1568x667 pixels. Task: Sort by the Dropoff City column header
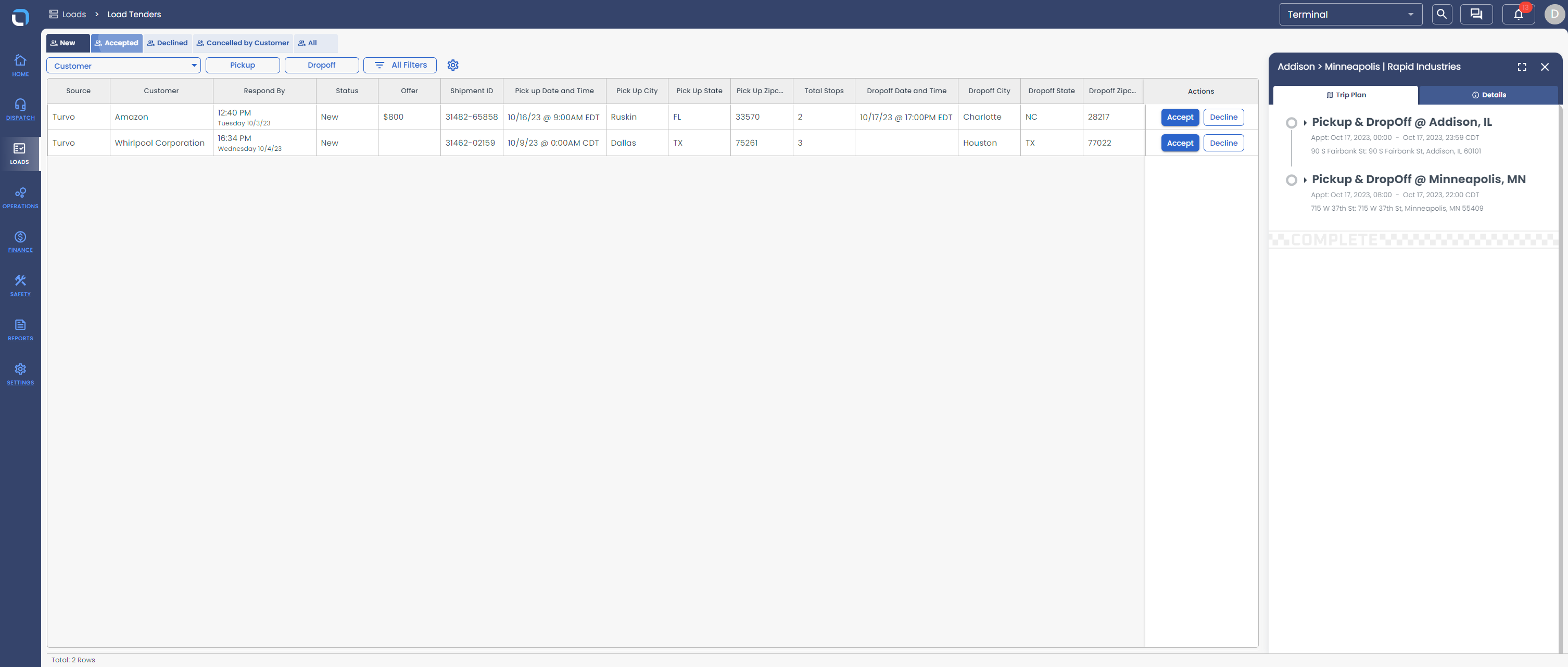click(x=989, y=91)
